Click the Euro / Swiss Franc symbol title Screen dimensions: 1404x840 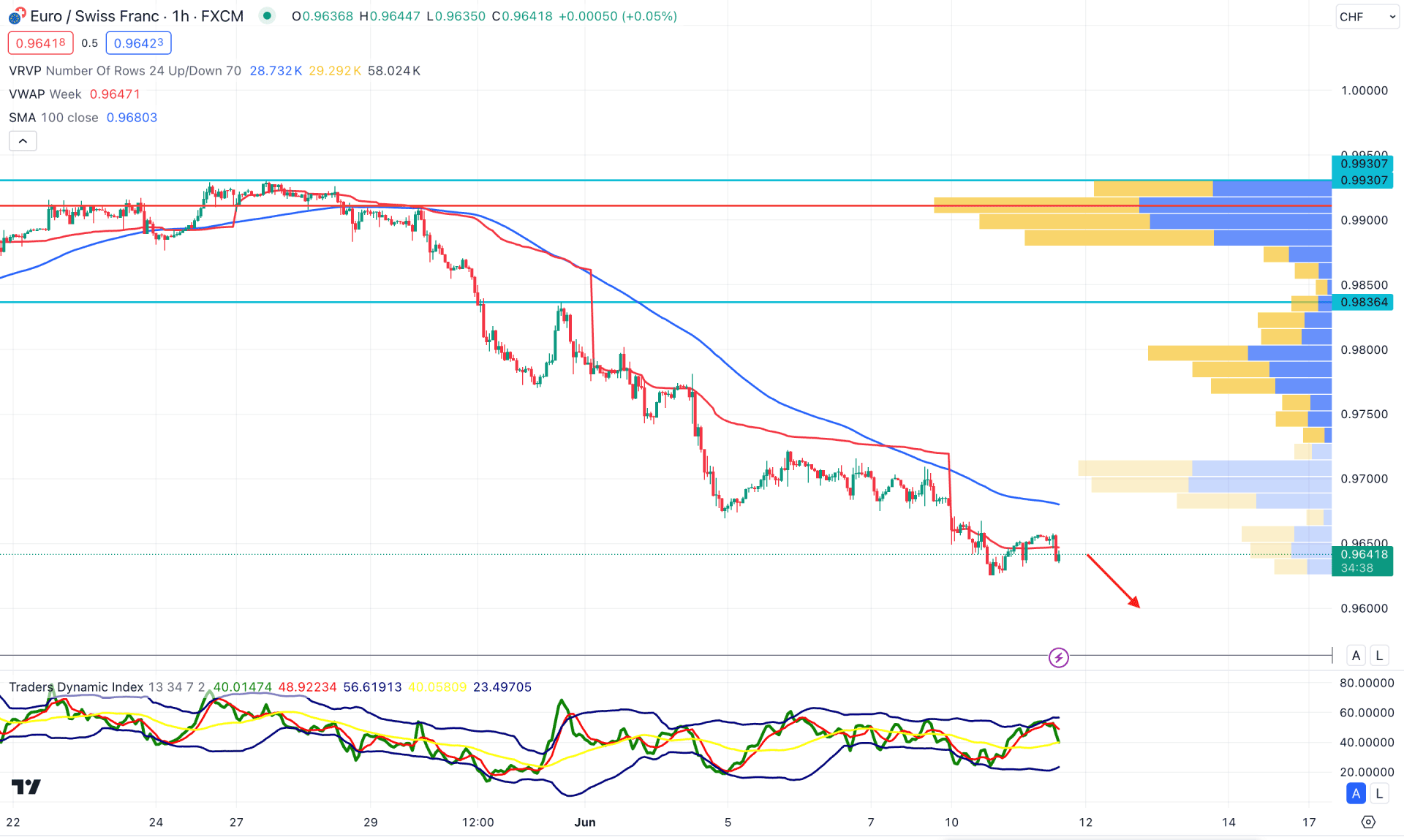(x=137, y=16)
